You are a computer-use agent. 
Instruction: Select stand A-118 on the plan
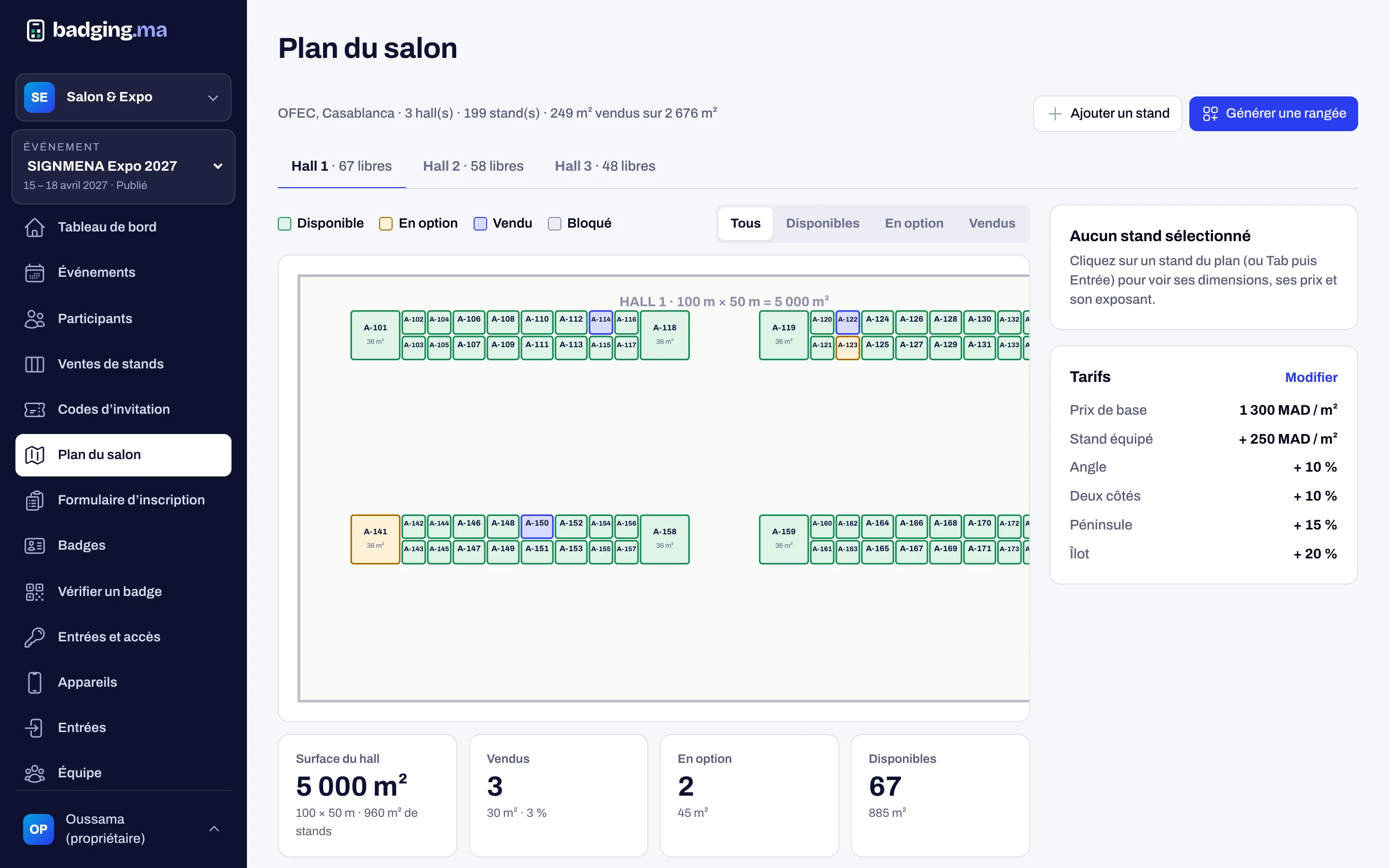665,335
